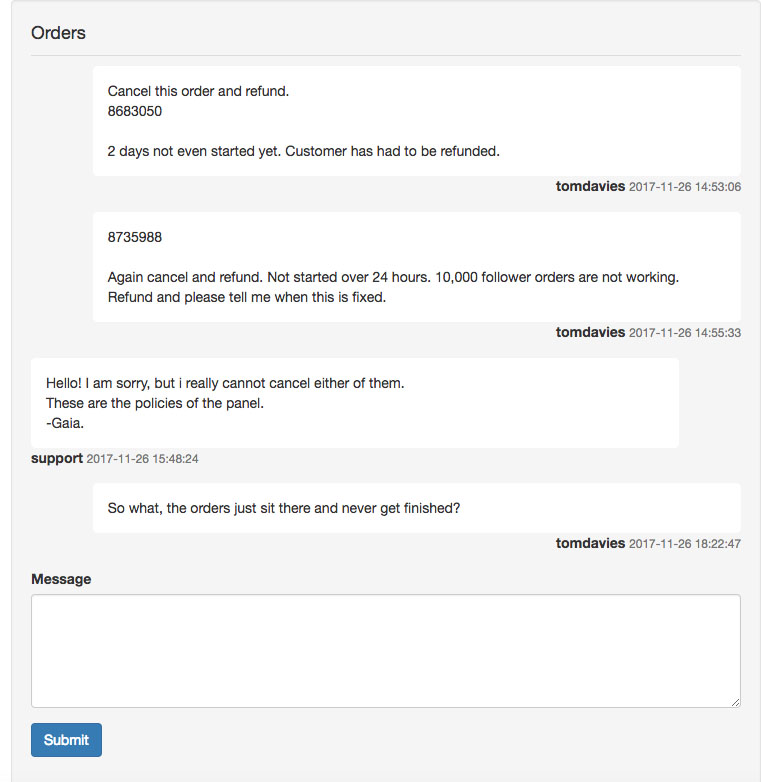This screenshot has height=782, width=761.
Task: Grab the textarea resize handle corner
Action: (x=736, y=702)
